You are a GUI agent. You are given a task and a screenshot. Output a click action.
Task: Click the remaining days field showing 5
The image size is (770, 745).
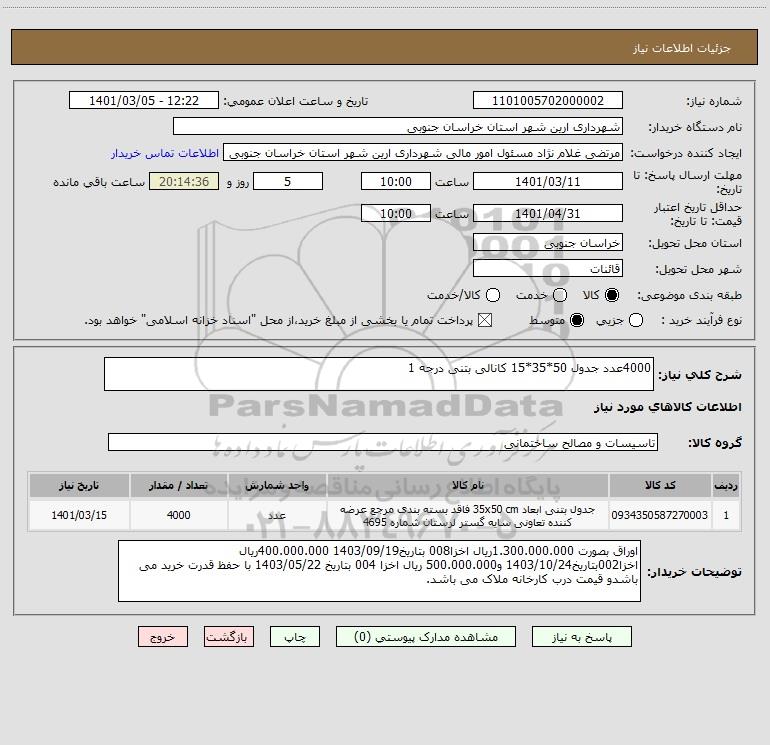pyautogui.click(x=288, y=181)
